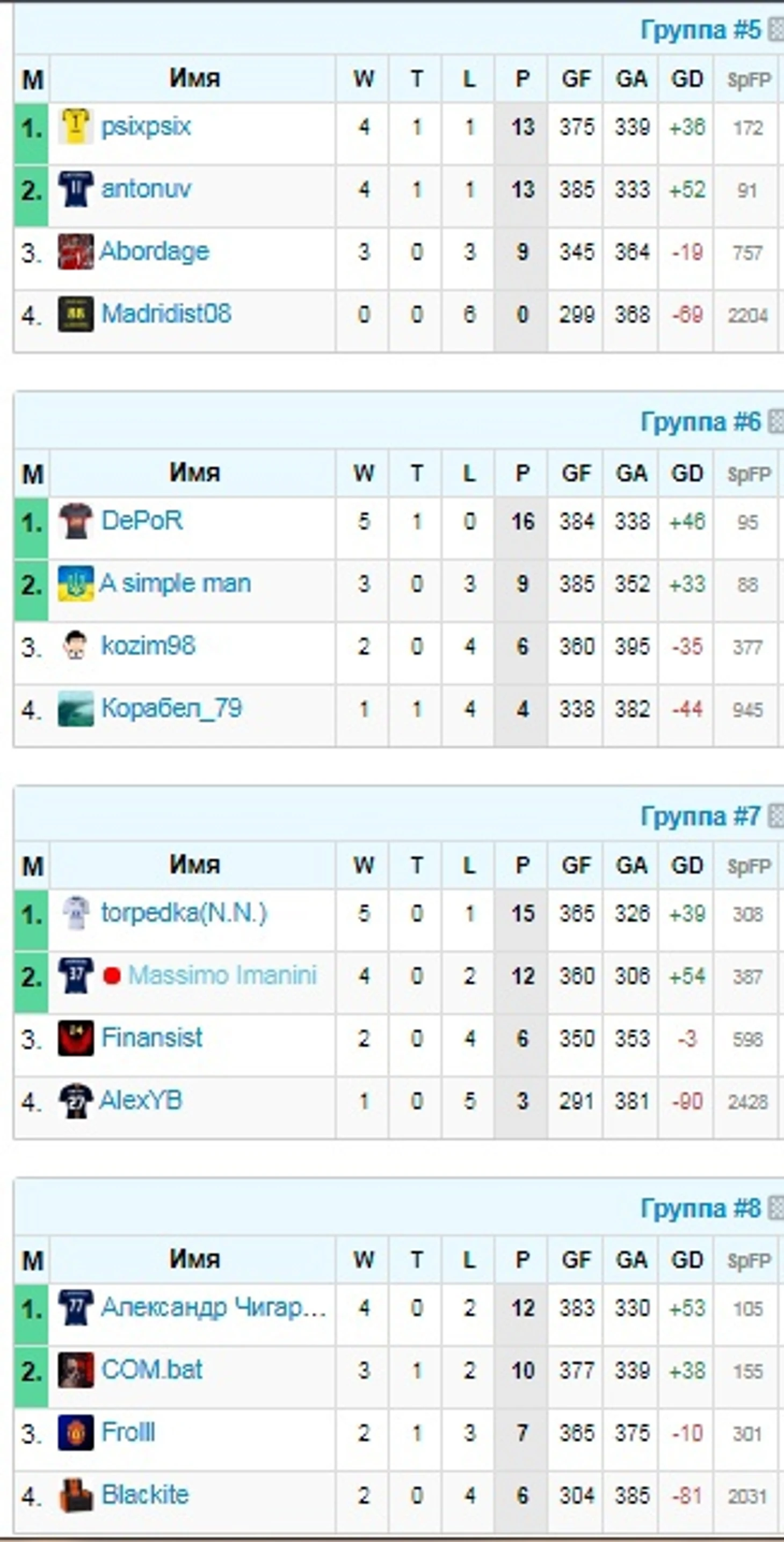Click kozim98's cartoon face avatar
This screenshot has height=1542, width=784.
(x=75, y=646)
